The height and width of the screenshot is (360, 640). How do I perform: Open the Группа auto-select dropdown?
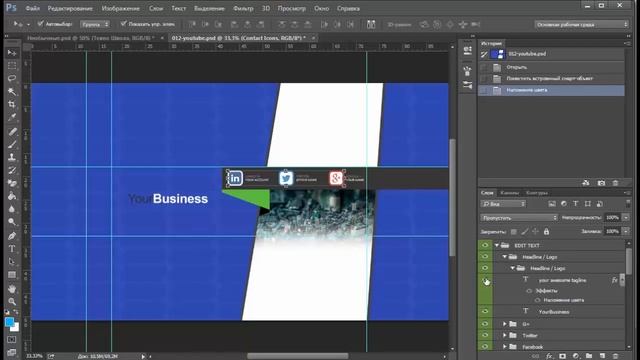tap(95, 24)
